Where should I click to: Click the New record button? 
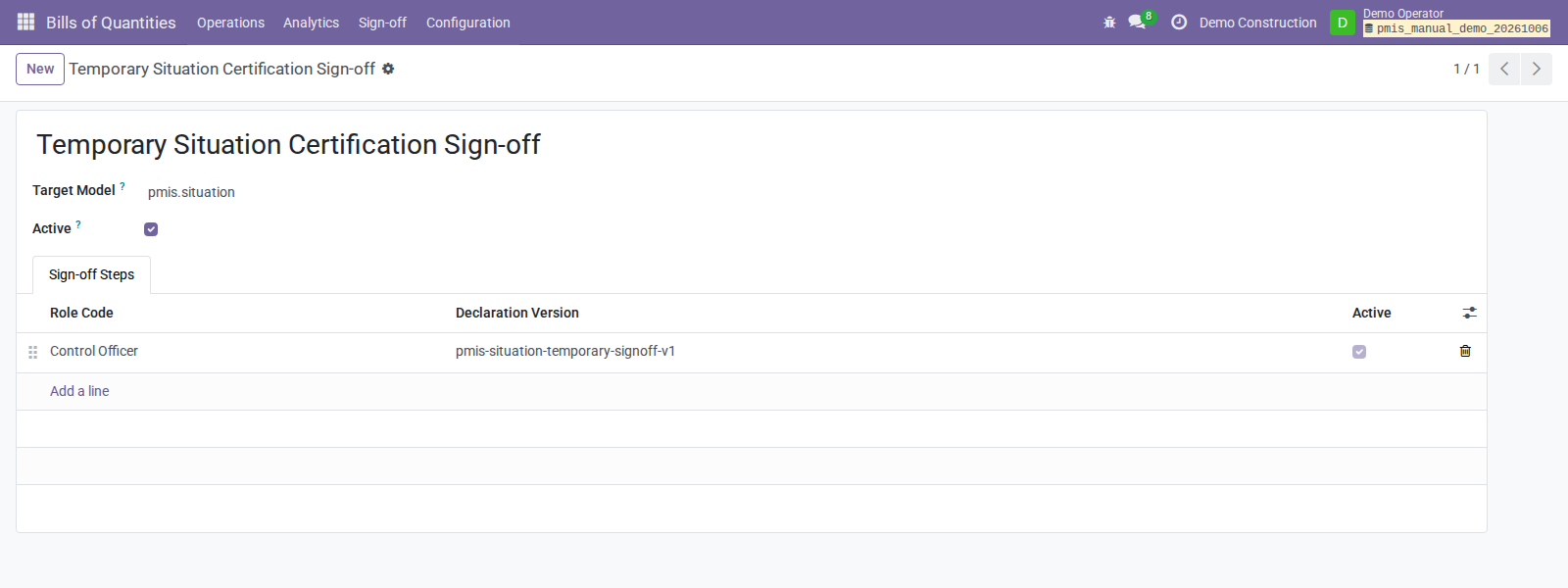40,69
